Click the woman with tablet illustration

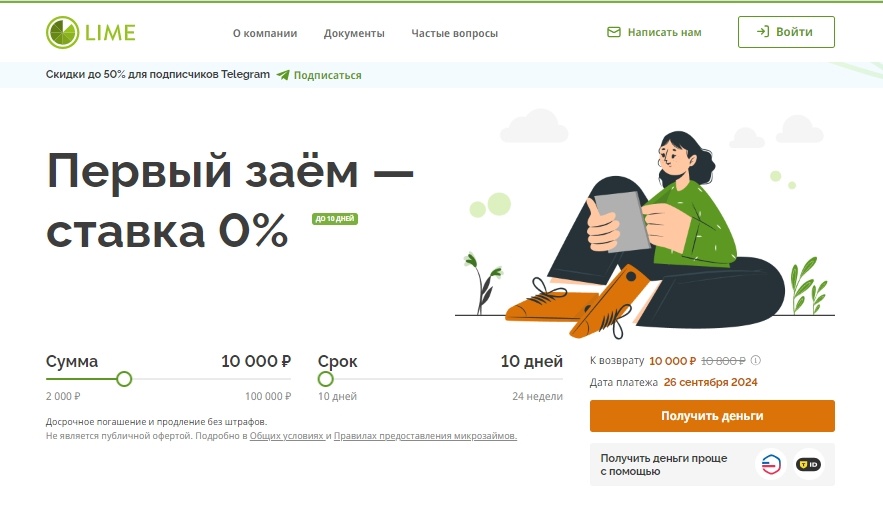[645, 234]
